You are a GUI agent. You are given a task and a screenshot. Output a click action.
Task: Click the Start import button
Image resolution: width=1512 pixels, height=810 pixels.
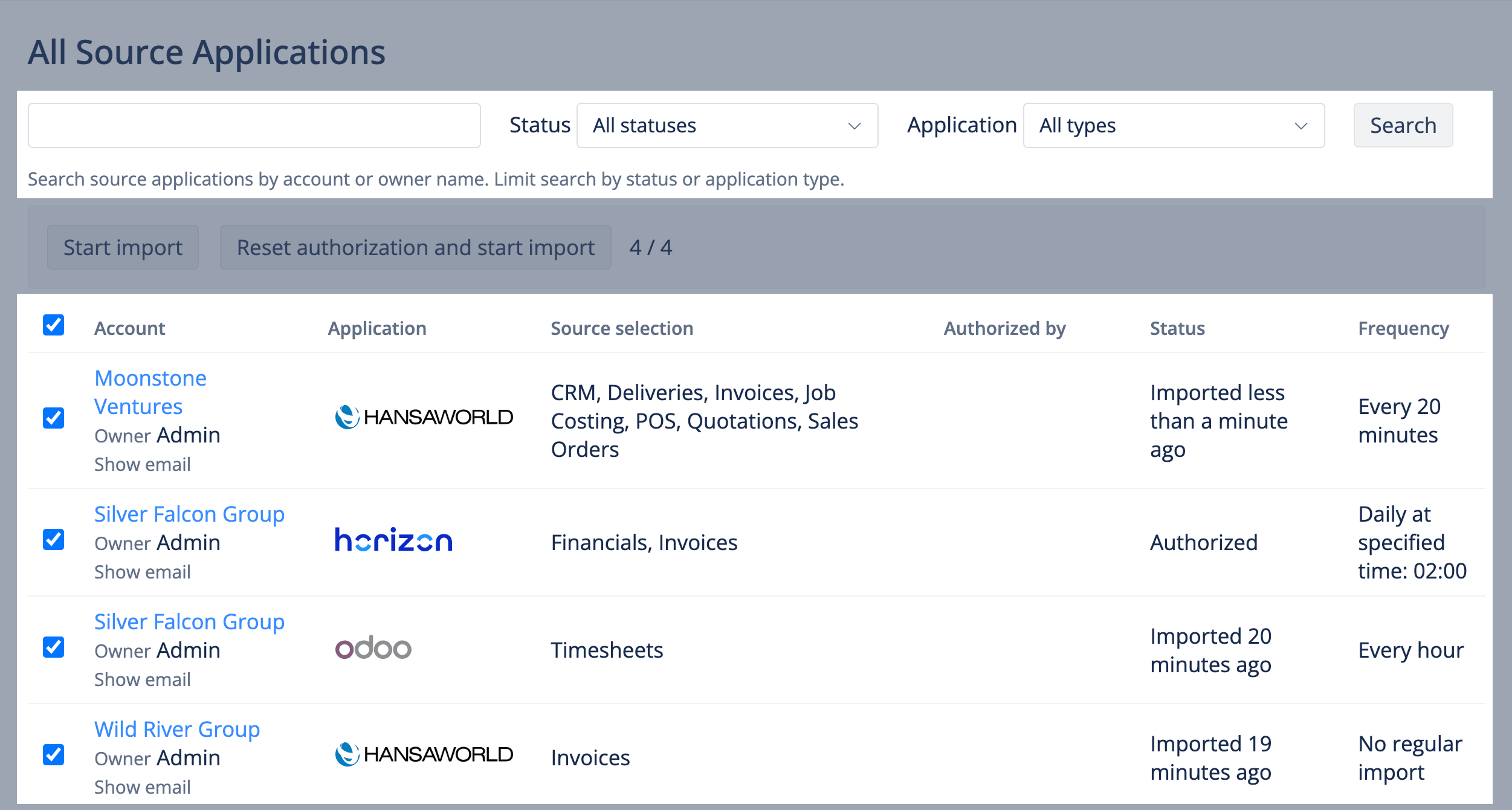tap(123, 247)
